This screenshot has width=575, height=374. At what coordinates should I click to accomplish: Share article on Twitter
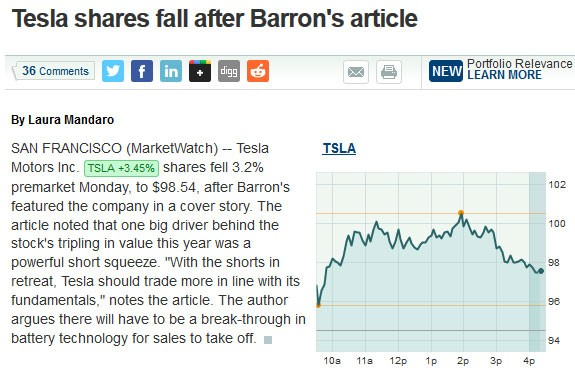tap(113, 71)
